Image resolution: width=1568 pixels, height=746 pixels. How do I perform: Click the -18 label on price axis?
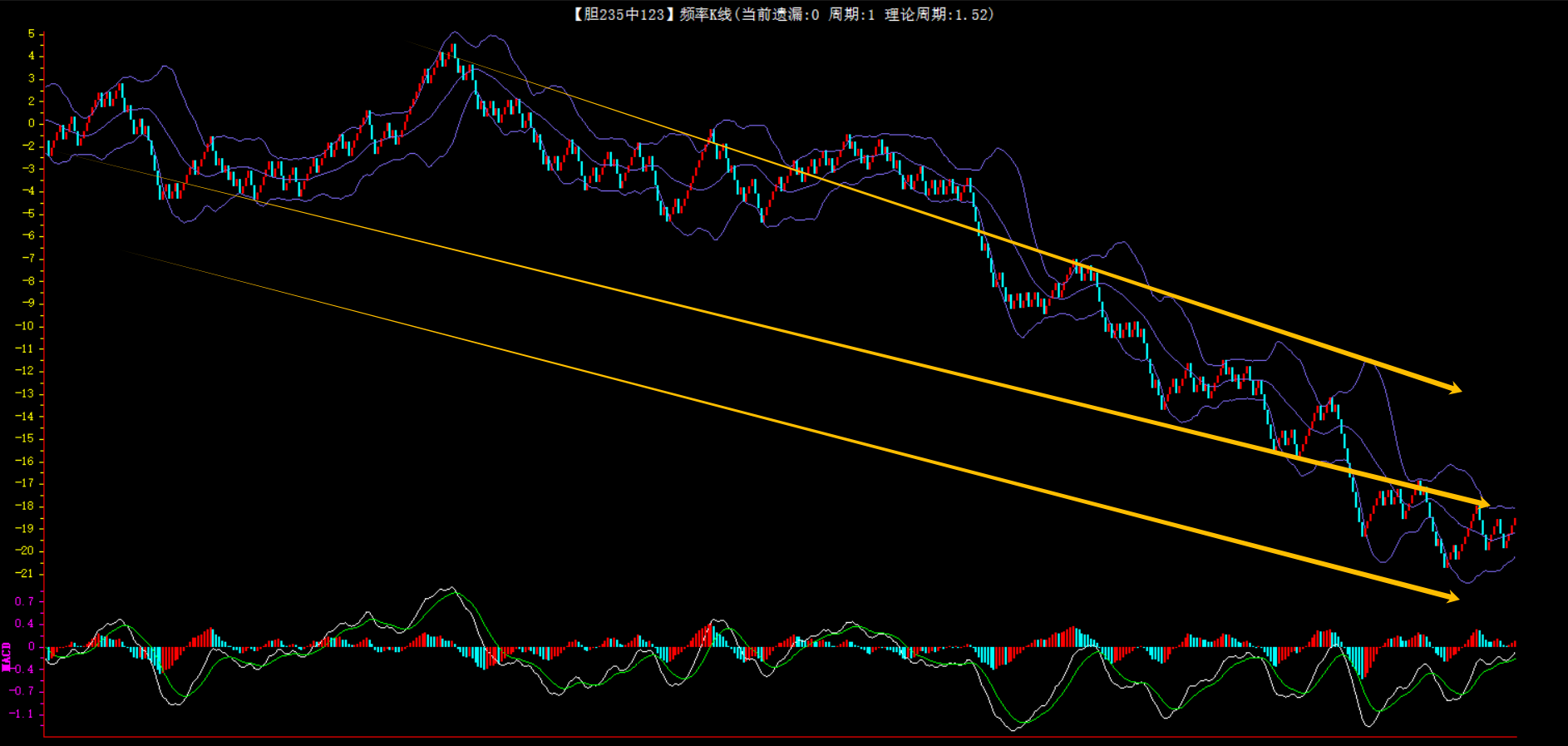pos(25,506)
